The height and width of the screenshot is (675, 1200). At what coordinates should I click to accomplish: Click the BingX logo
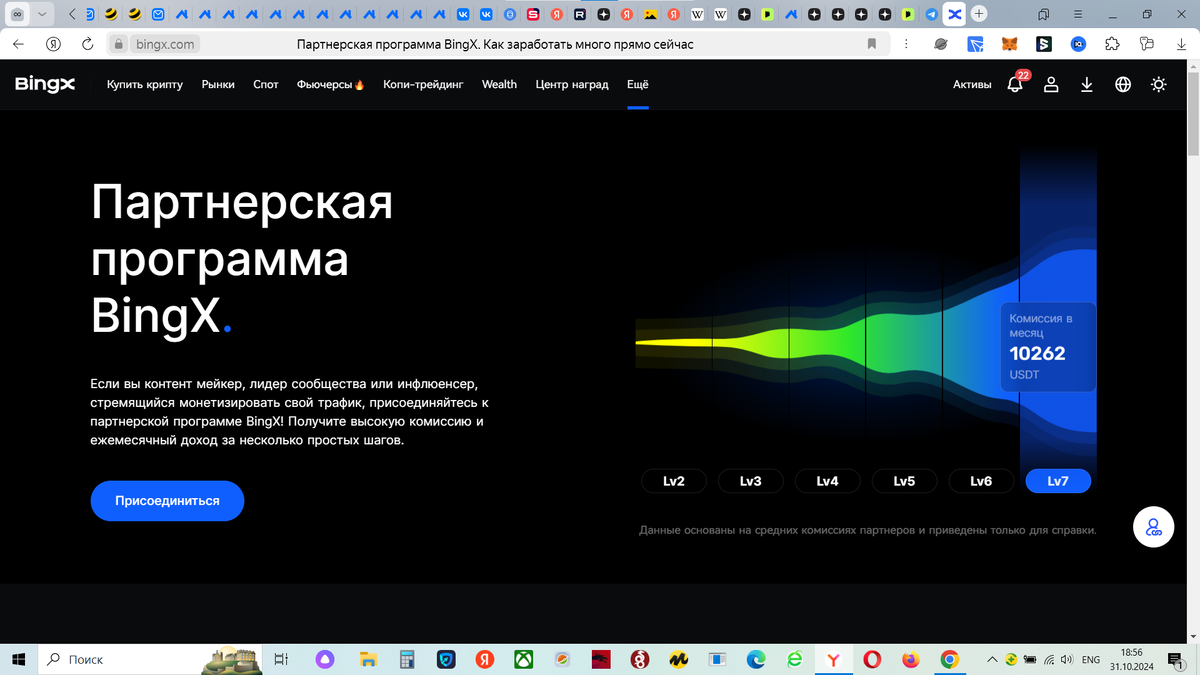click(45, 85)
